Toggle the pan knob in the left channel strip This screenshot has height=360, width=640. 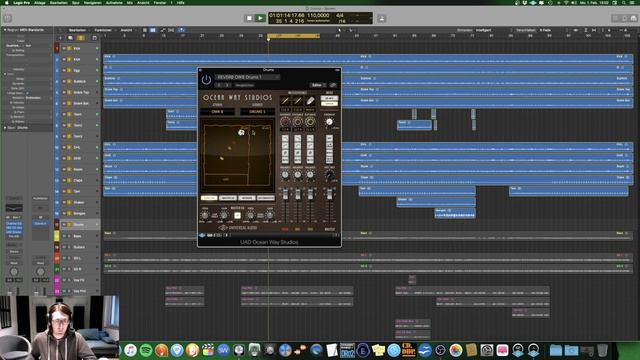[x=14, y=271]
